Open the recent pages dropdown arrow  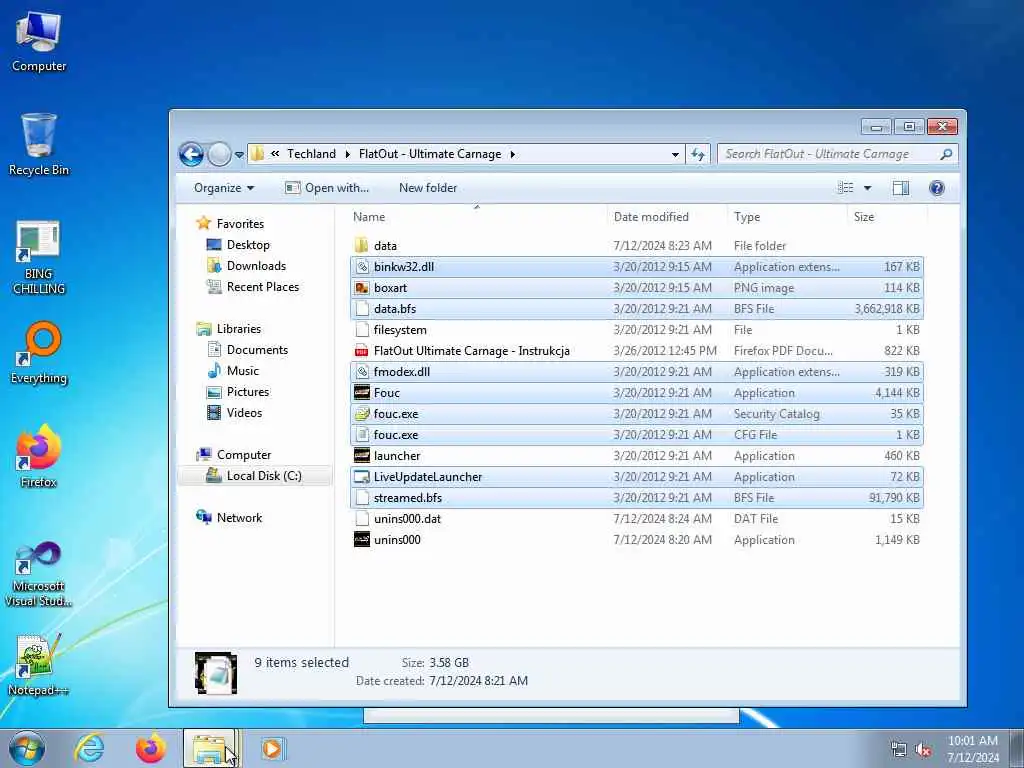pyautogui.click(x=239, y=155)
